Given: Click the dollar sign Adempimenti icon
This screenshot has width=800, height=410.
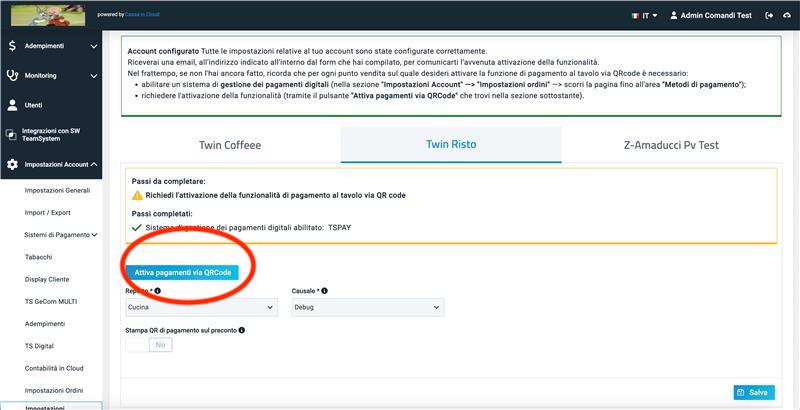Looking at the screenshot, I should [x=12, y=46].
